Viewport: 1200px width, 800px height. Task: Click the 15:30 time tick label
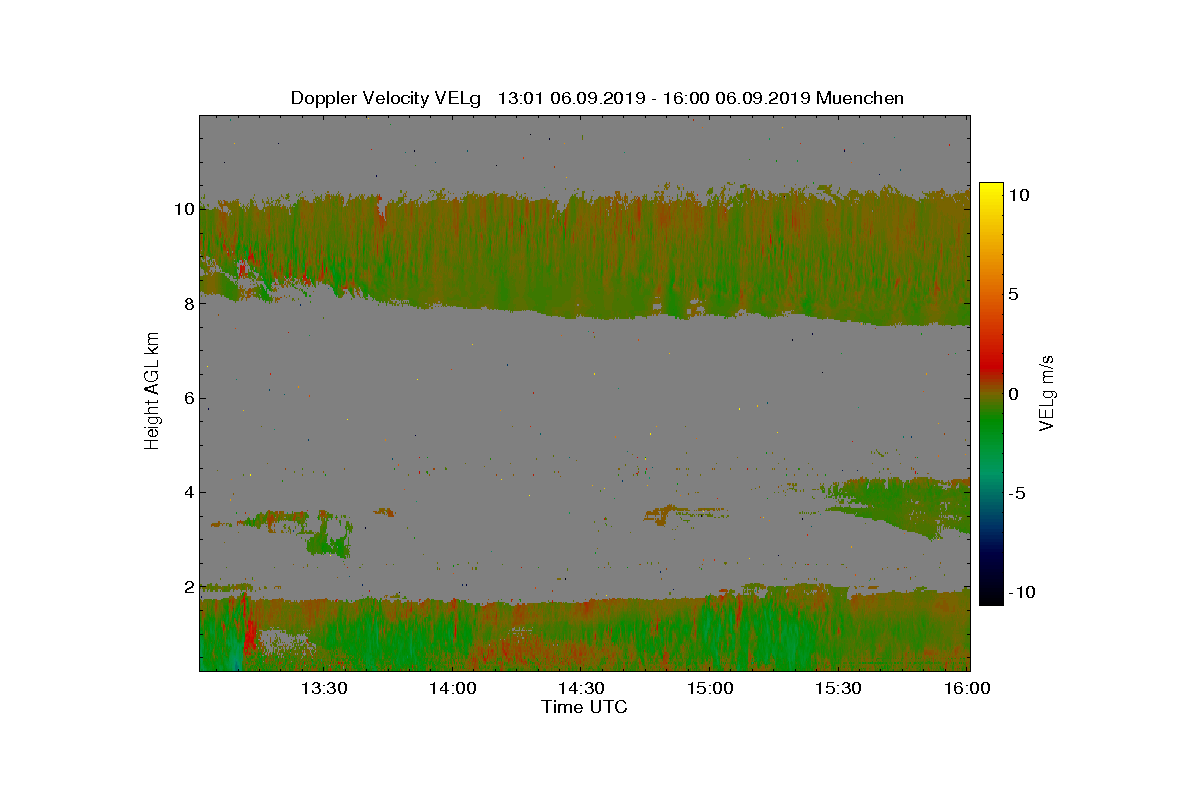click(x=838, y=688)
